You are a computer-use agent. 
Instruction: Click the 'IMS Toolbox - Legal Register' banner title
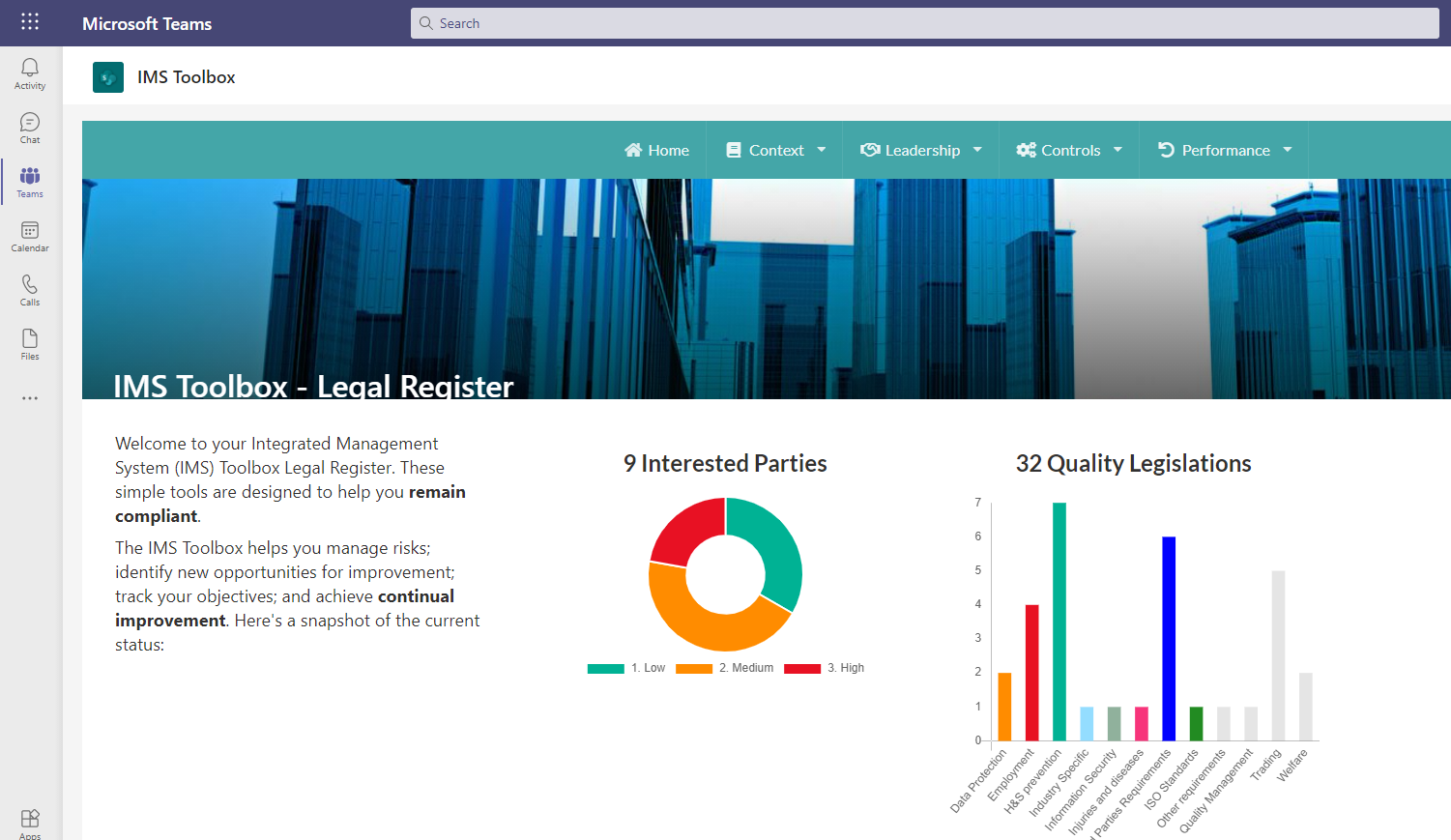(313, 386)
